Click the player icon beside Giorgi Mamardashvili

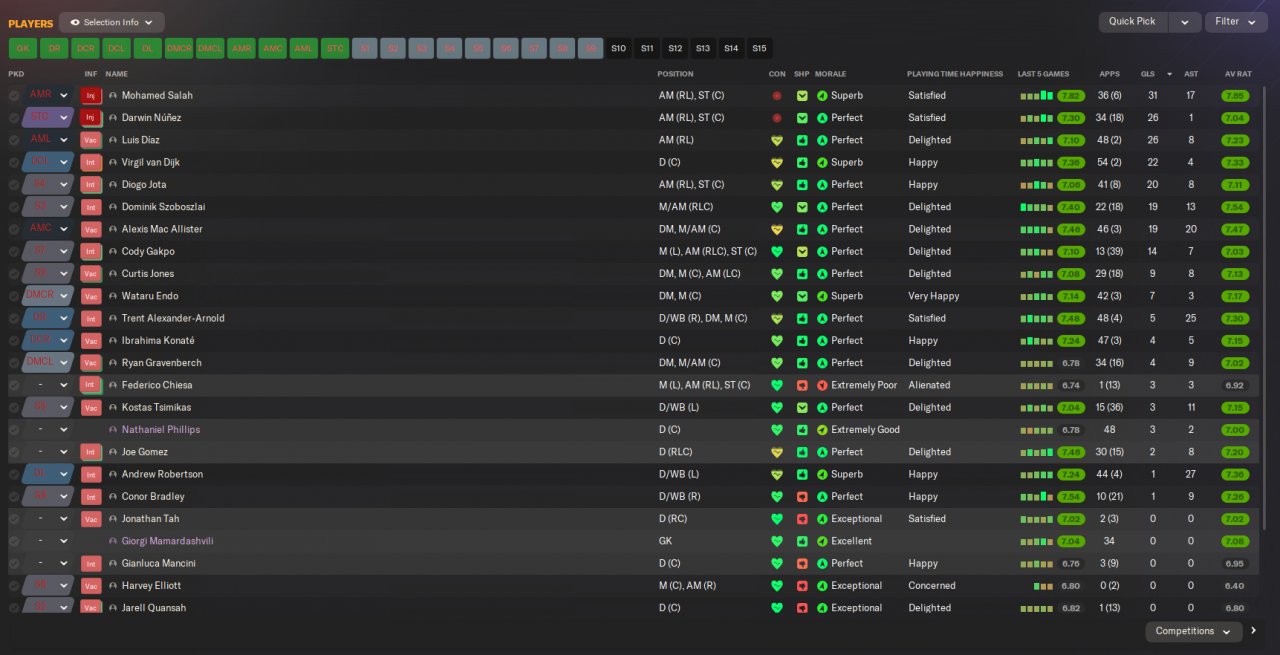pyautogui.click(x=113, y=541)
